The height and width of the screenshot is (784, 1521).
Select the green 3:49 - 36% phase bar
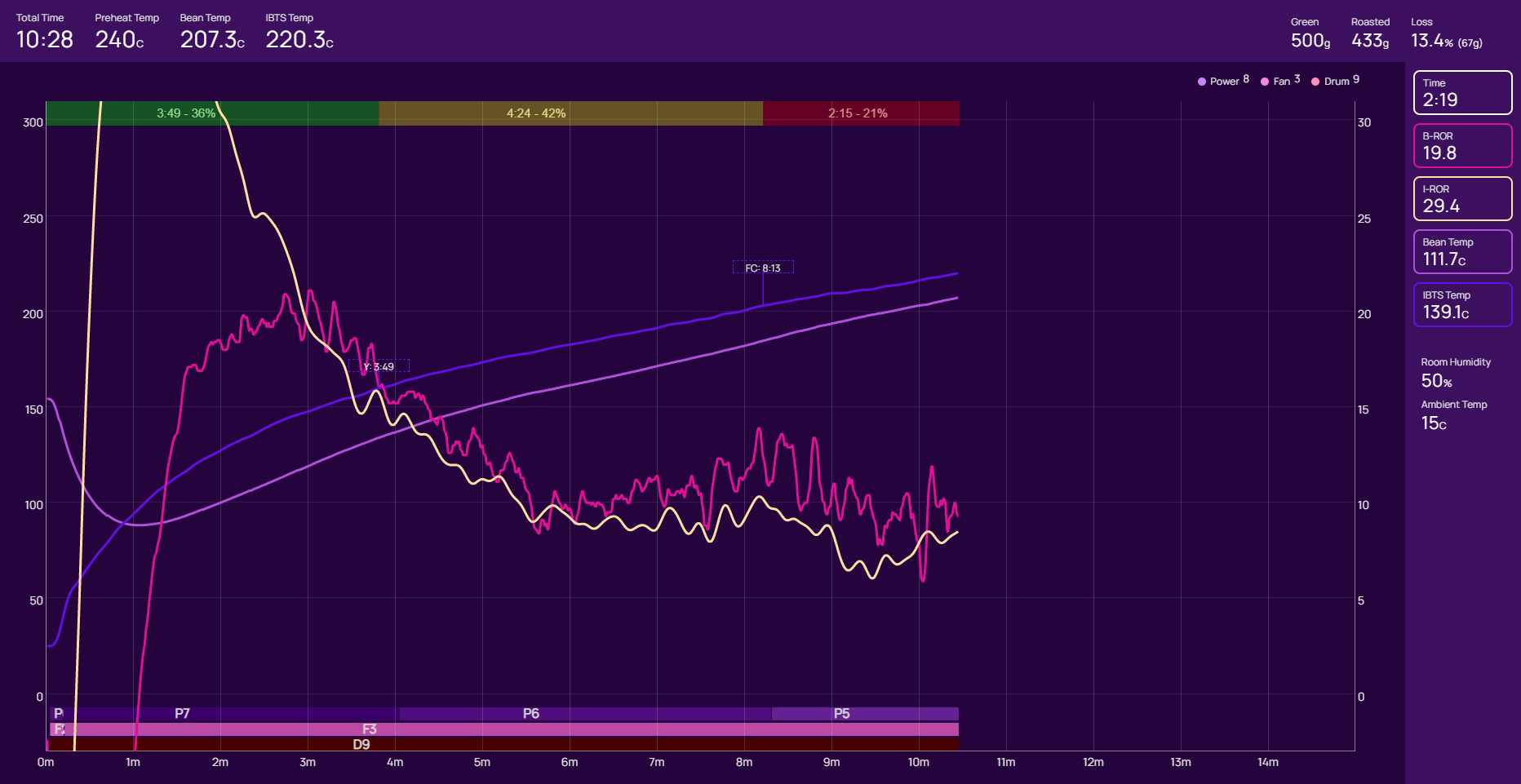(212, 113)
